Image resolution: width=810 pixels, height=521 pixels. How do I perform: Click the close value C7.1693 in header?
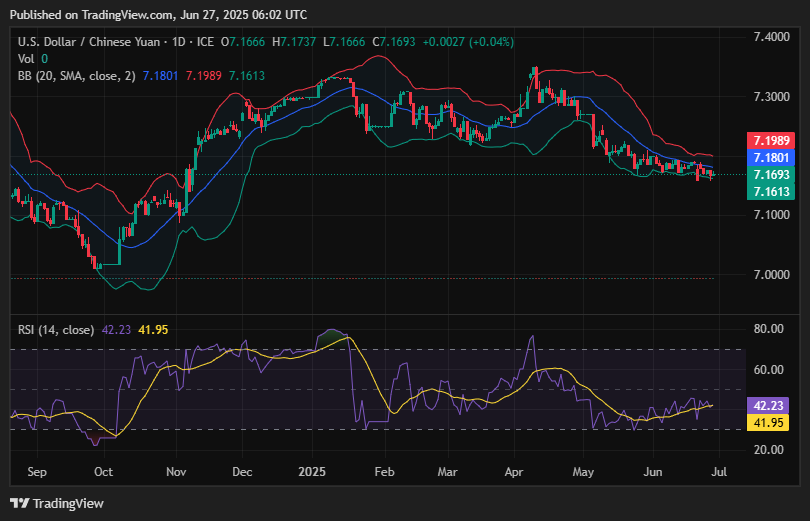pos(395,42)
